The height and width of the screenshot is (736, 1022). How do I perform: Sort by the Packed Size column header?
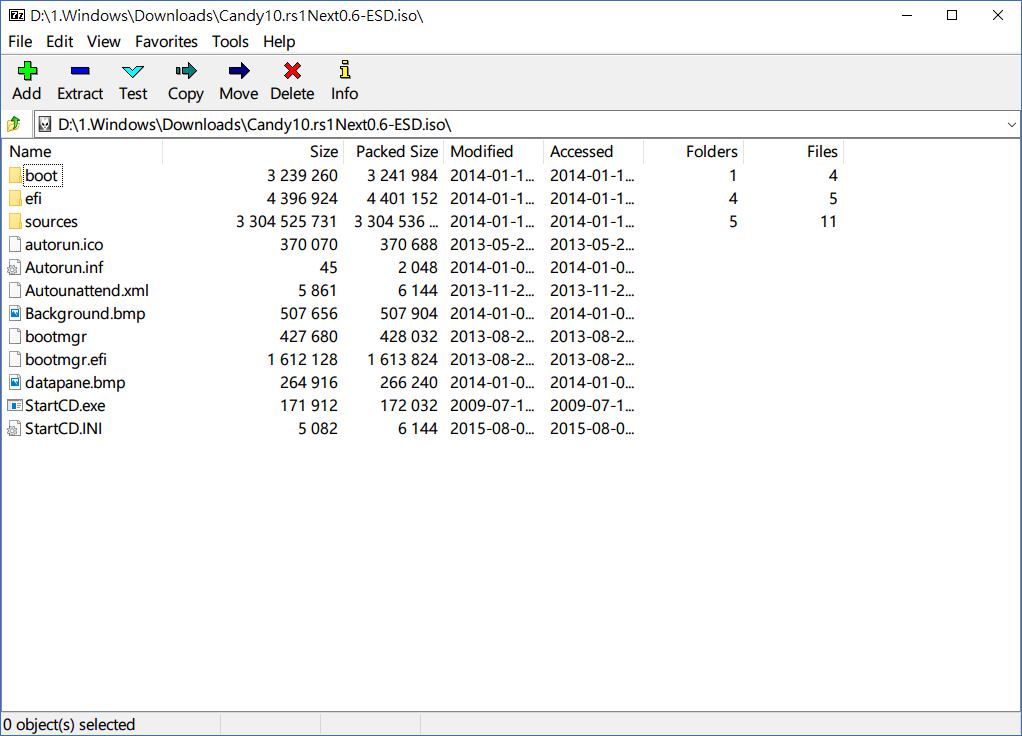[394, 151]
